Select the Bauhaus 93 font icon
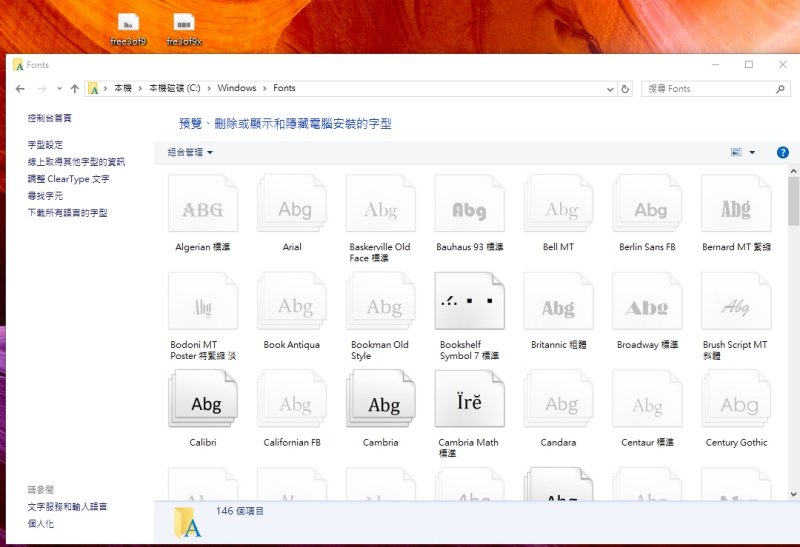 click(x=469, y=207)
